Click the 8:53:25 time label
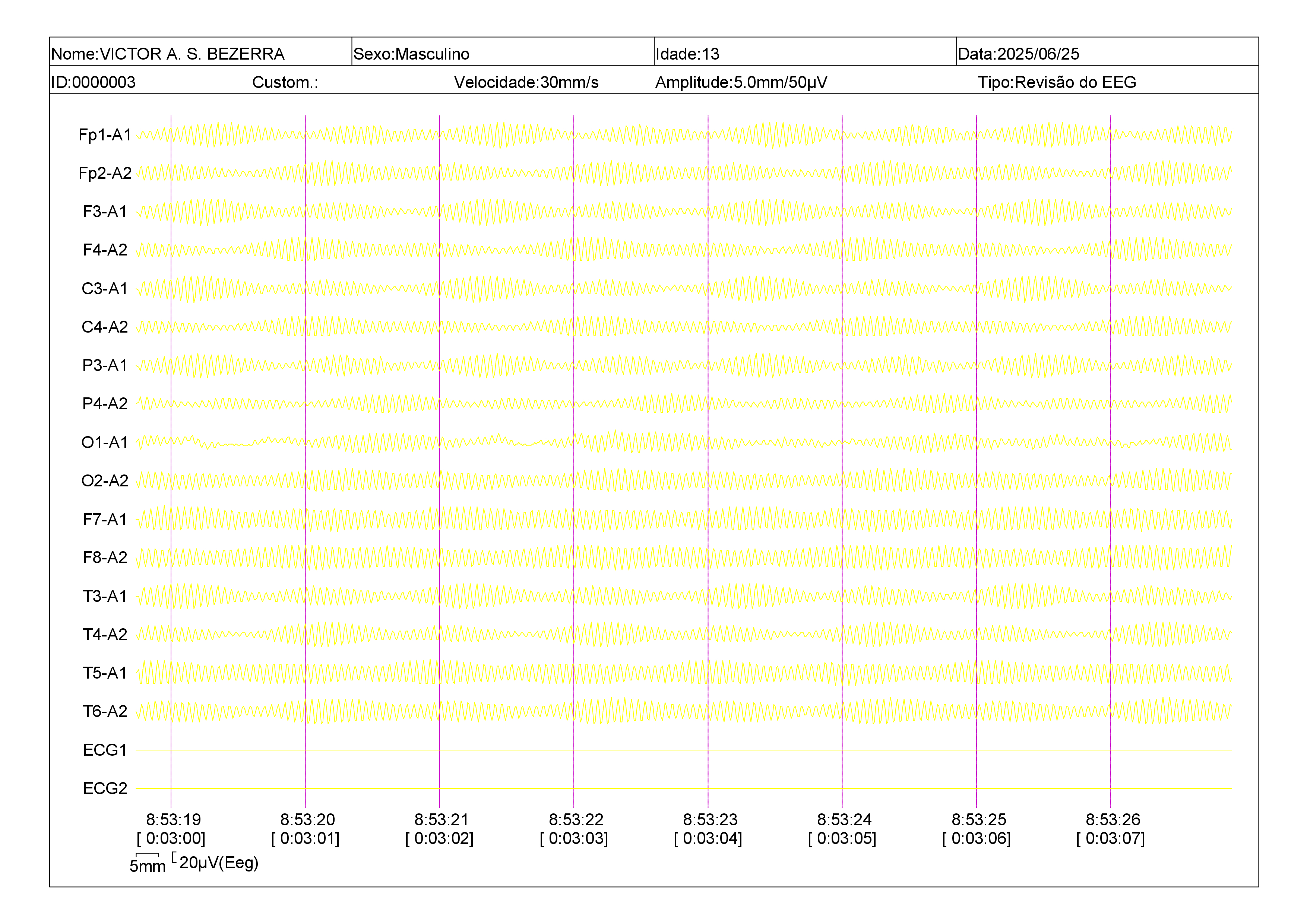Viewport: 1307px width, 924px height. coord(978,820)
